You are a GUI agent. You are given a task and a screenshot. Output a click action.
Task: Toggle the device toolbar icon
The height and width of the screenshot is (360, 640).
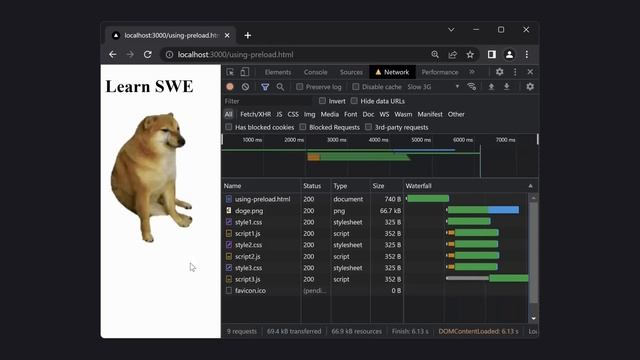coord(244,72)
